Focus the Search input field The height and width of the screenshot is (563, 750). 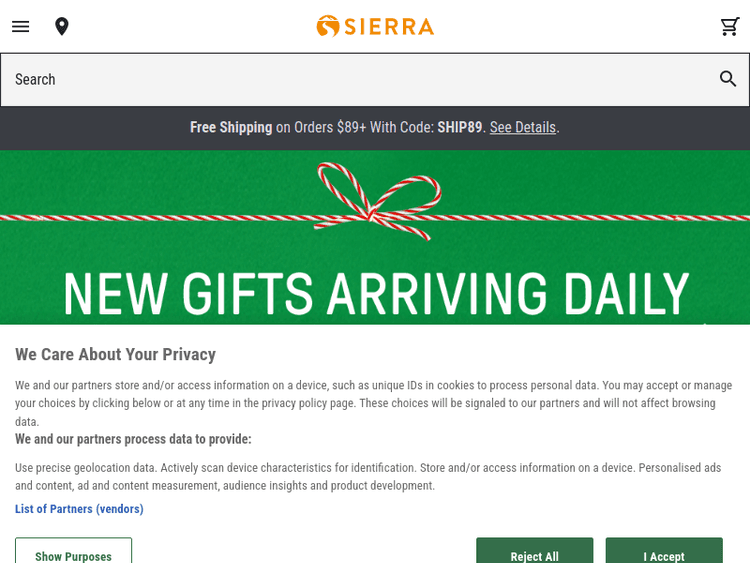360,79
